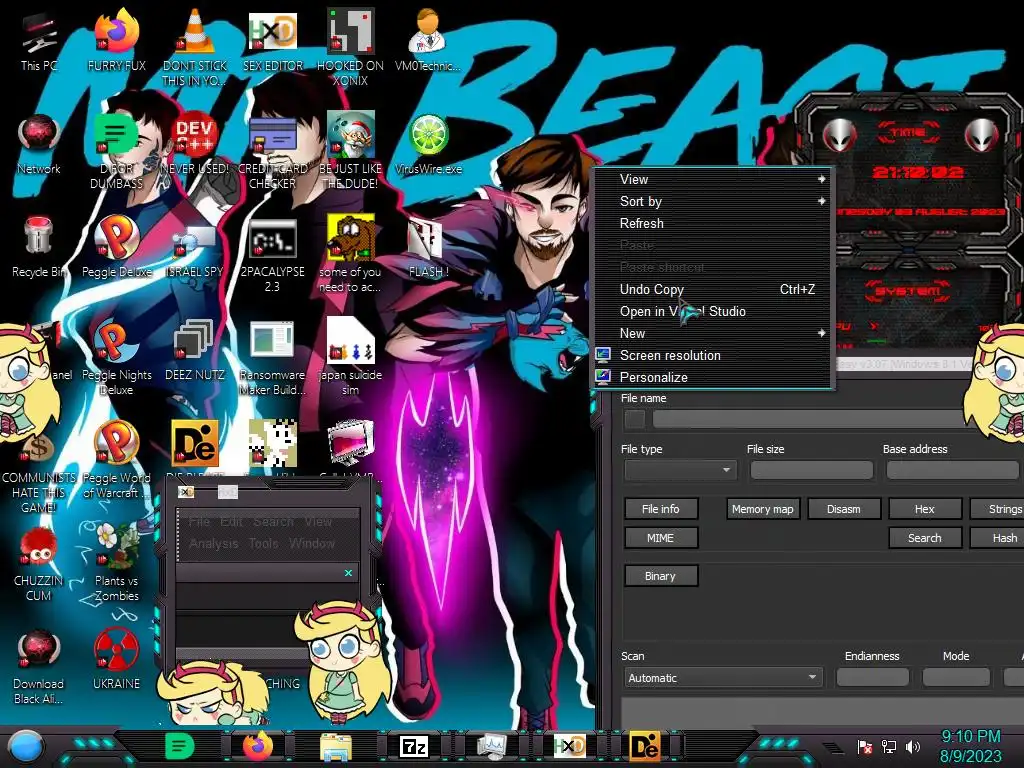Viewport: 1024px width, 768px height.
Task: Open the Analysis menu in HxD
Action: 214,543
